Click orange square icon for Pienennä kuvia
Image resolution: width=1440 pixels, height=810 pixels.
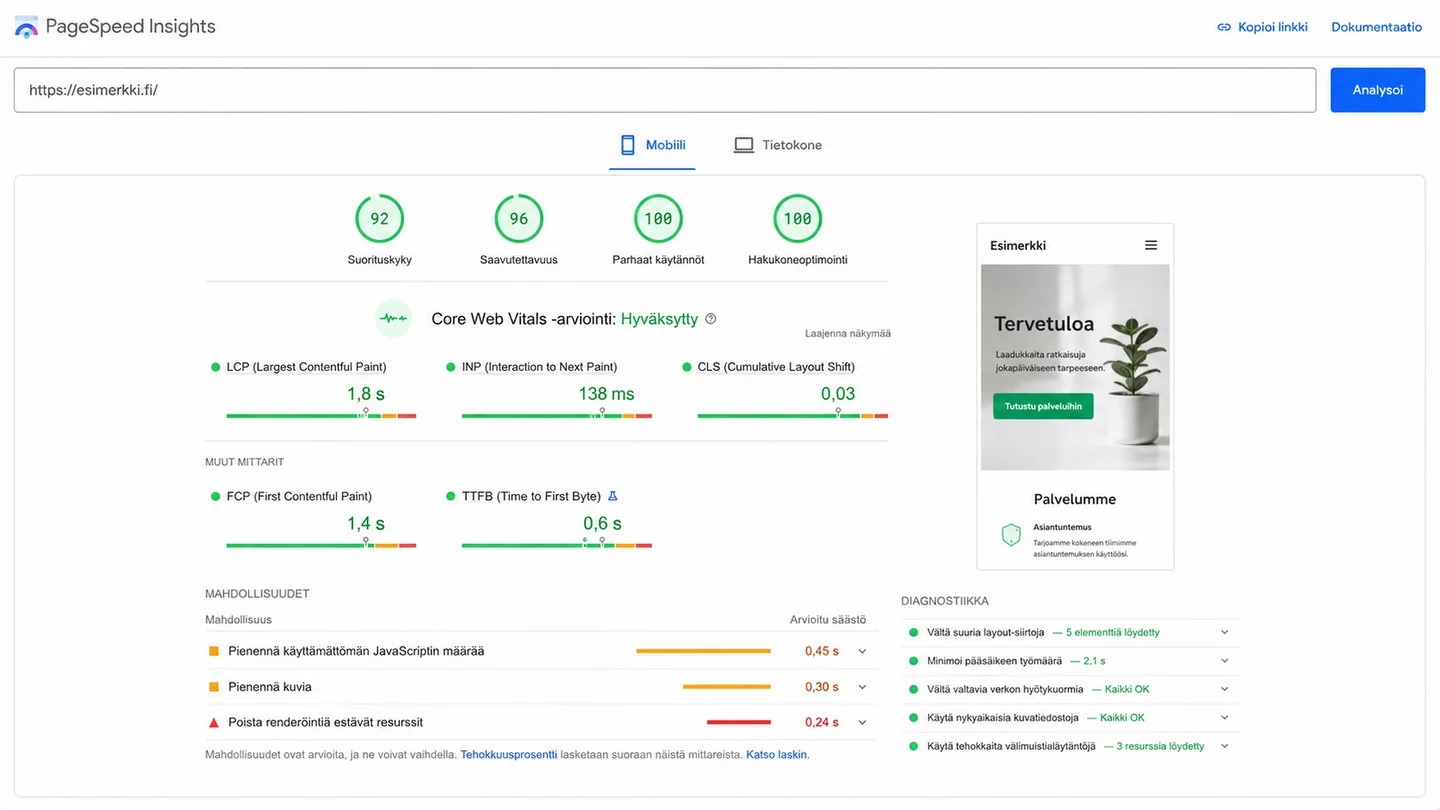[x=213, y=687]
